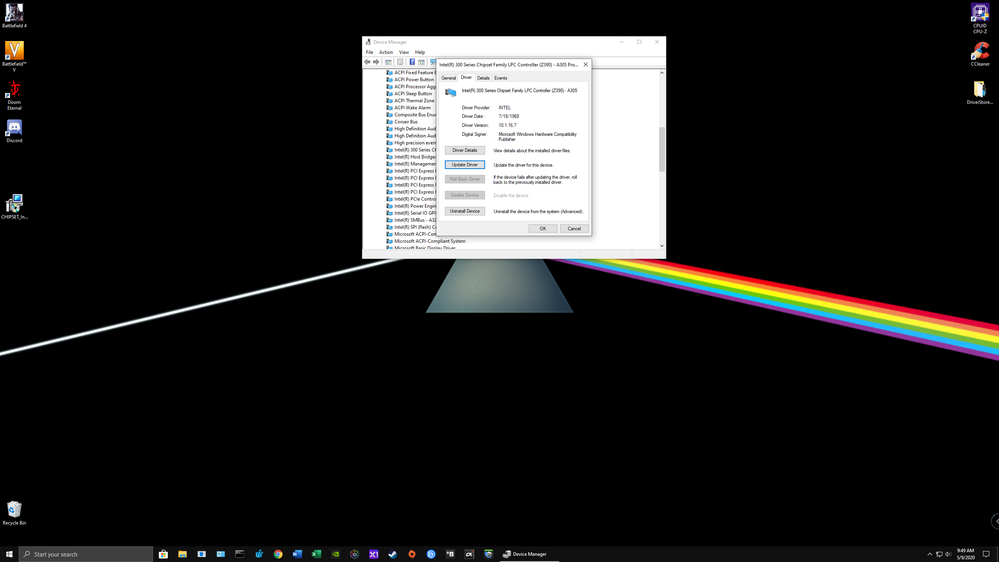Click Device Manager scrollbar up arrow
Screen dimensions: 999x562
pos(662,73)
